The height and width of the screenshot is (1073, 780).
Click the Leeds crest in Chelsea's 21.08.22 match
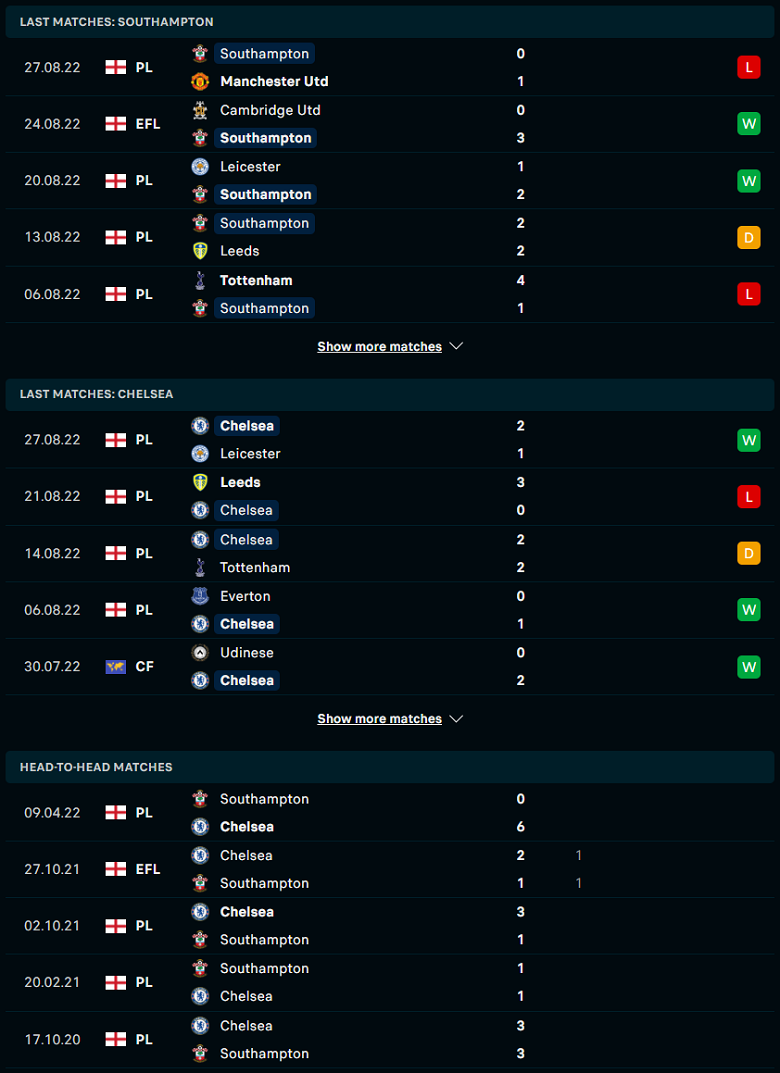point(200,482)
